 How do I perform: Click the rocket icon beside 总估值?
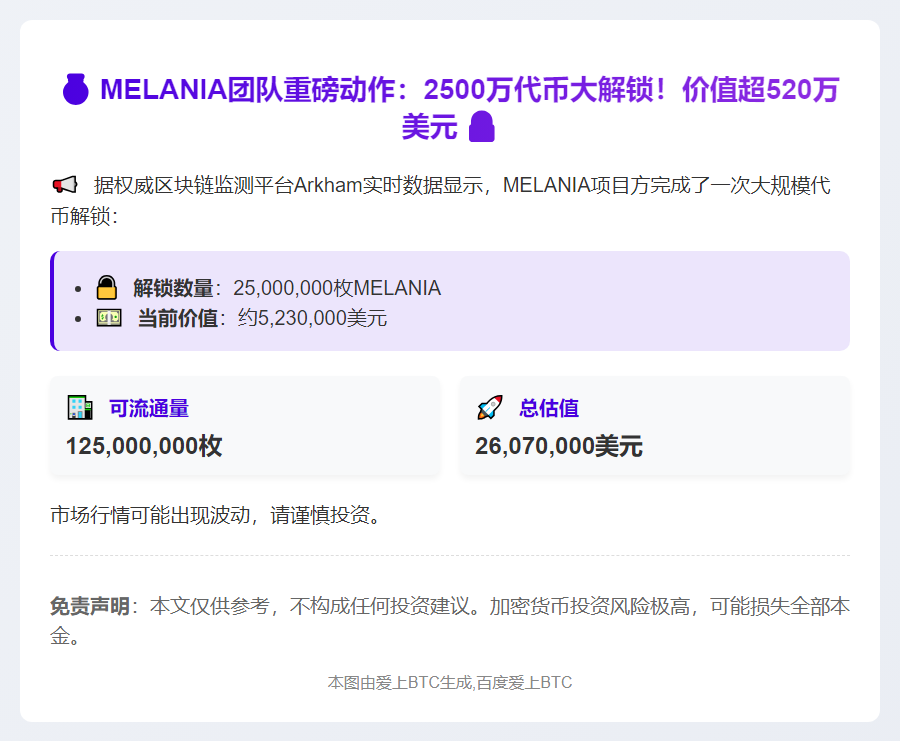pos(490,408)
